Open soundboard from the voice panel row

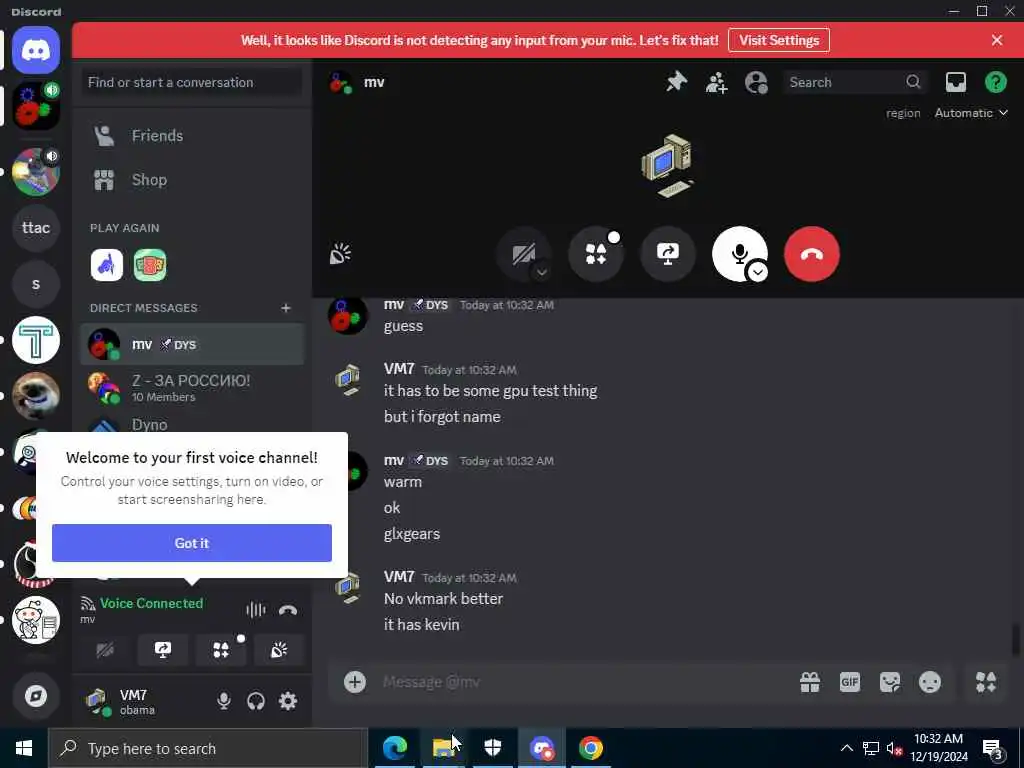pos(279,650)
